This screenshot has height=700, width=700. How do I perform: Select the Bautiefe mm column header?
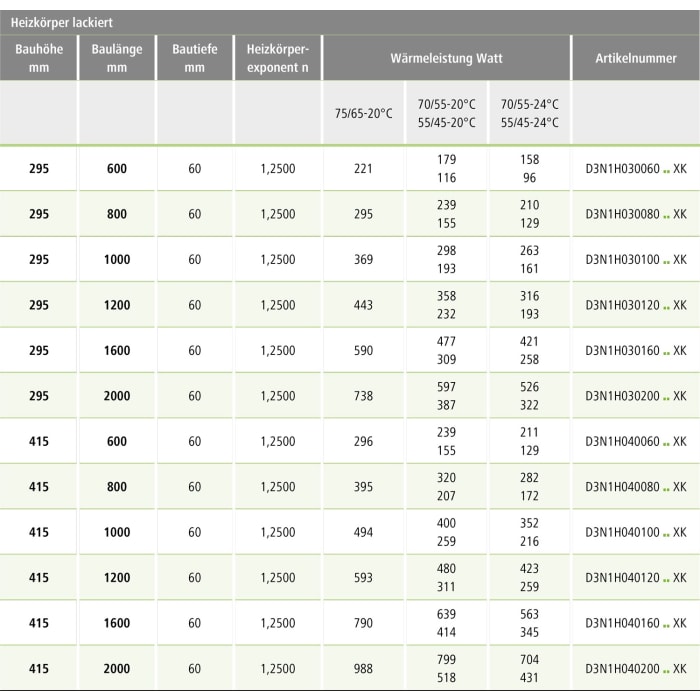pyautogui.click(x=195, y=58)
